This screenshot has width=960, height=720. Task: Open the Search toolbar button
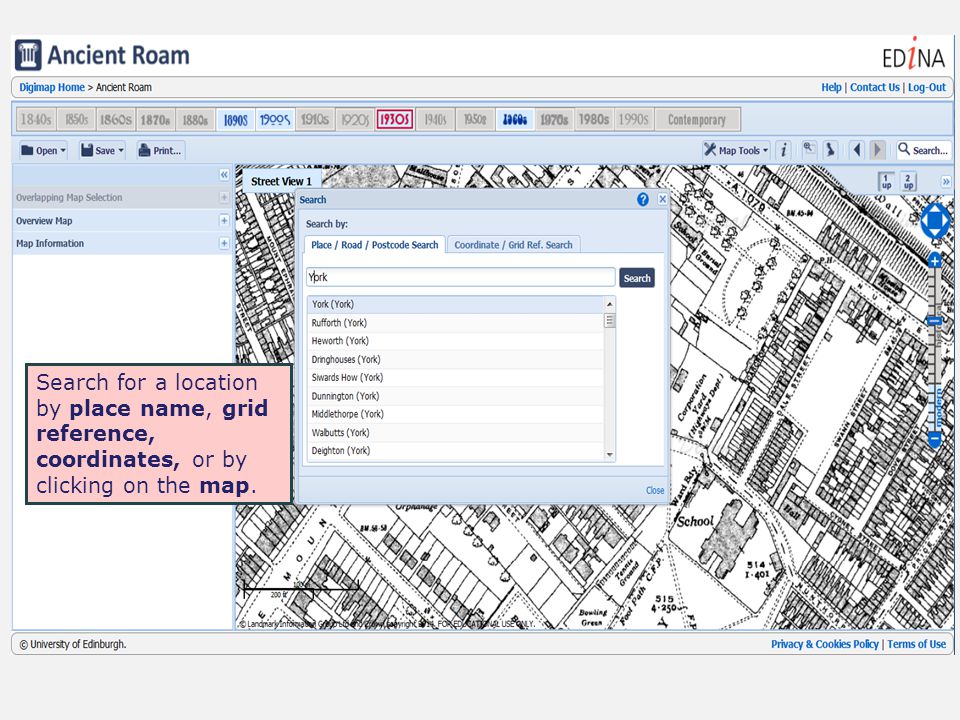coord(923,150)
